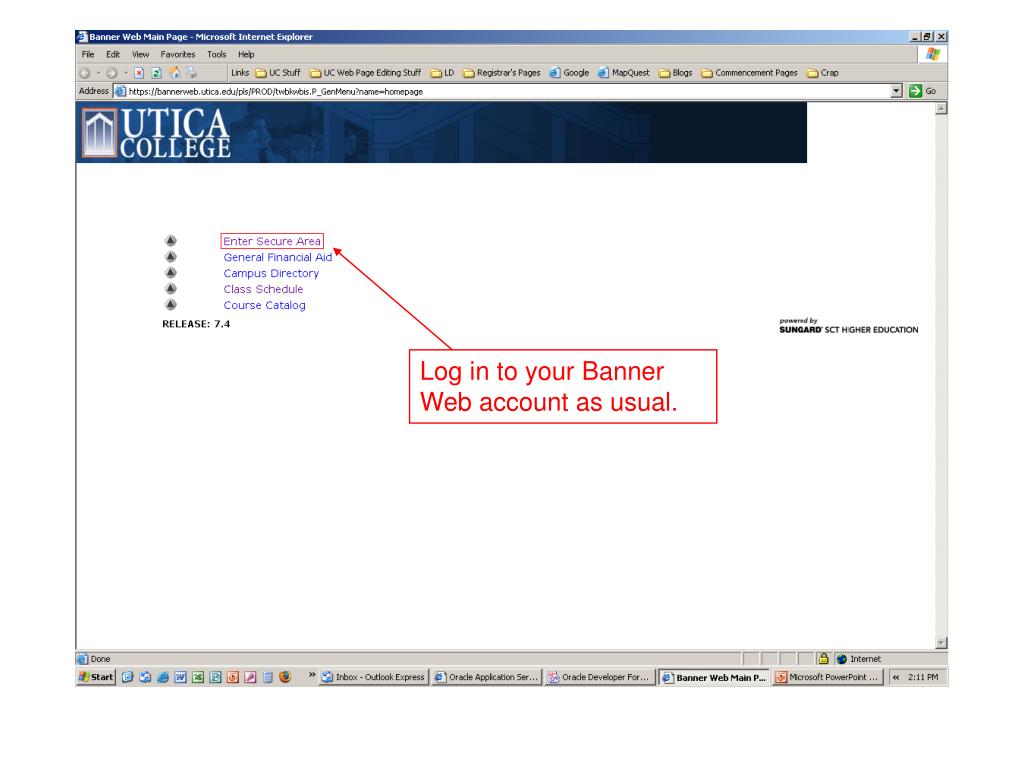This screenshot has width=1024, height=768.
Task: Expand hidden system tray icons chevron
Action: pyautogui.click(x=895, y=677)
